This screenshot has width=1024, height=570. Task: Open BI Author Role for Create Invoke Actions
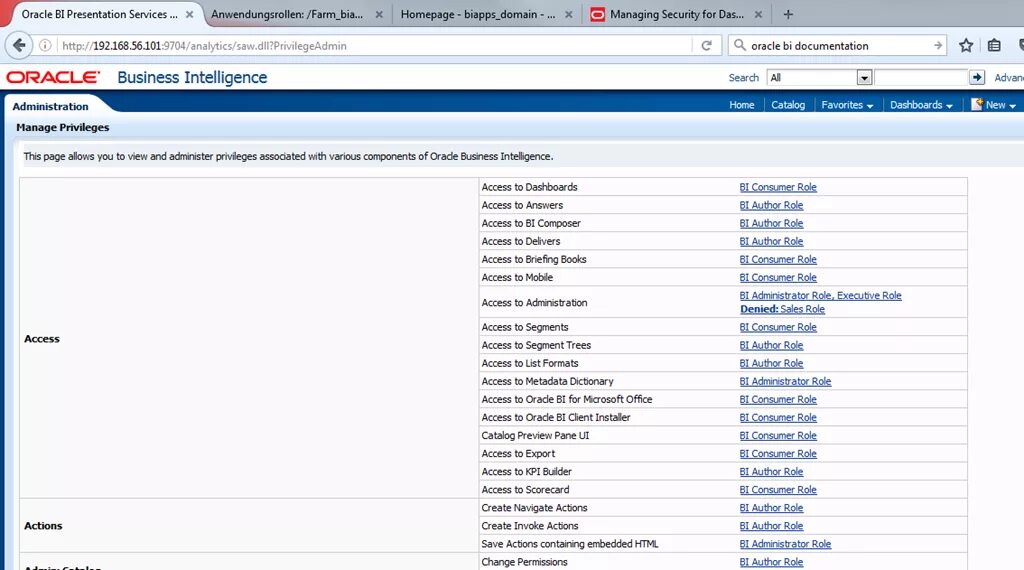[x=771, y=526]
